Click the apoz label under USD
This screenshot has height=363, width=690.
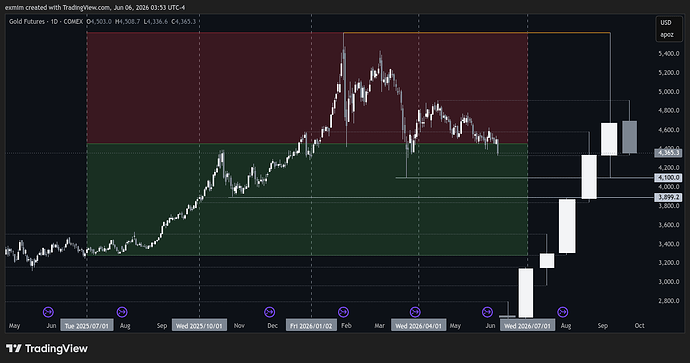coord(666,34)
